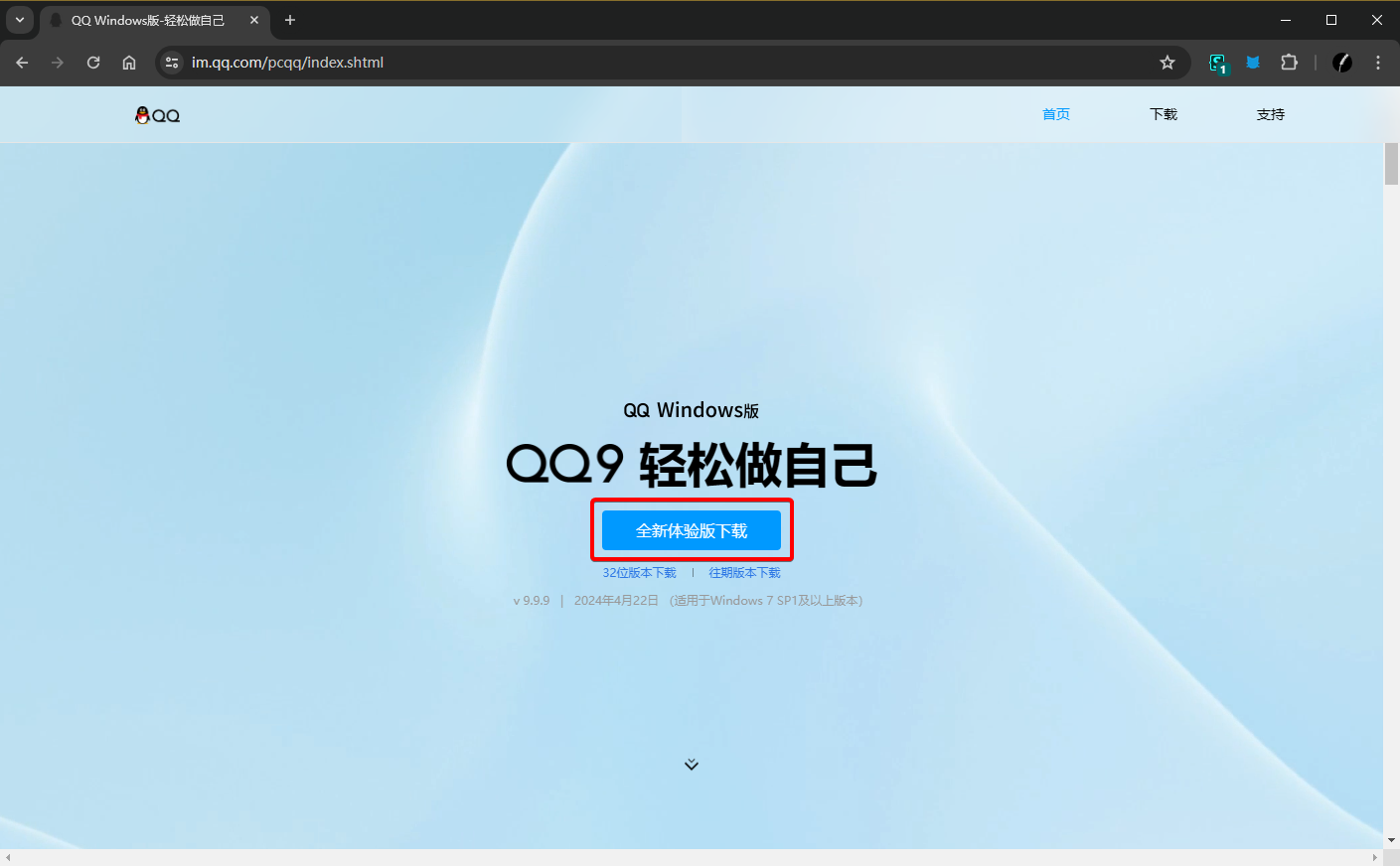Click the QQ Windows版 heading text
Image resolution: width=1400 pixels, height=866 pixels.
click(692, 410)
